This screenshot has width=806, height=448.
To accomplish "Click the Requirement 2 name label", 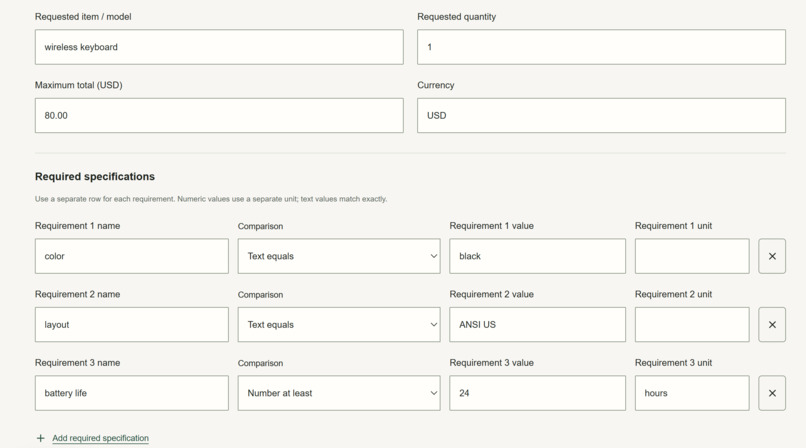I will tap(77, 294).
